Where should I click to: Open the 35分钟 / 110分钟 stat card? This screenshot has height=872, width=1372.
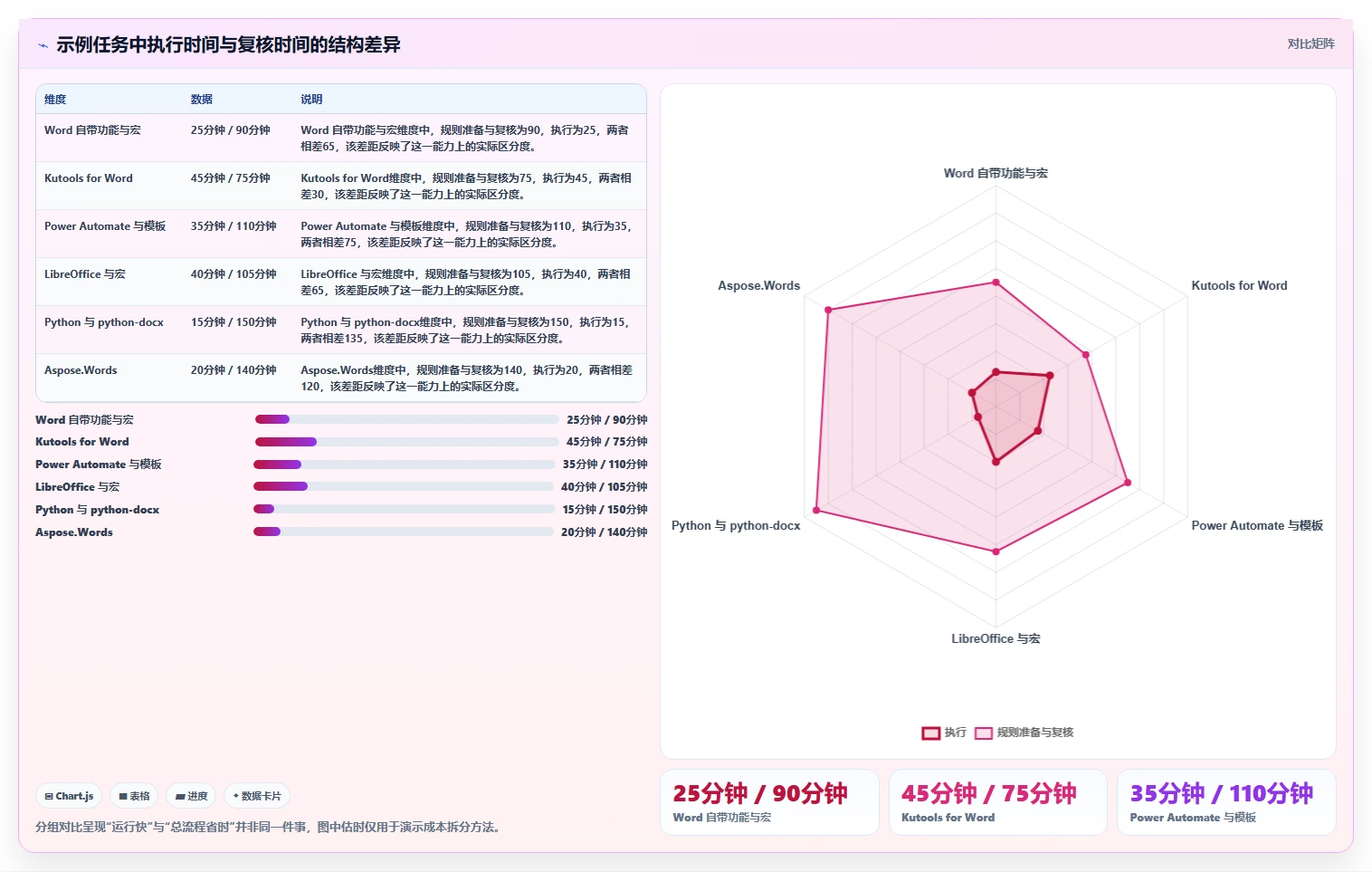click(1226, 802)
